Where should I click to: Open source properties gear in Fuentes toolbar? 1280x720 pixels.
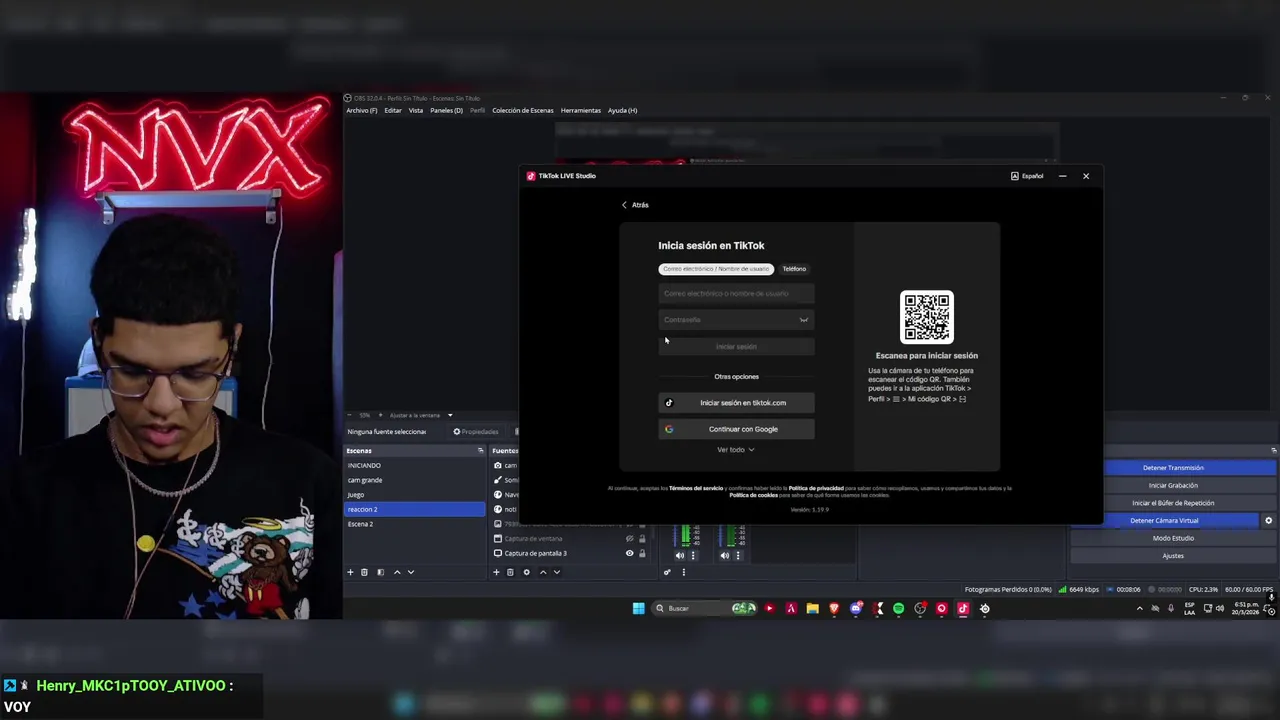click(526, 572)
